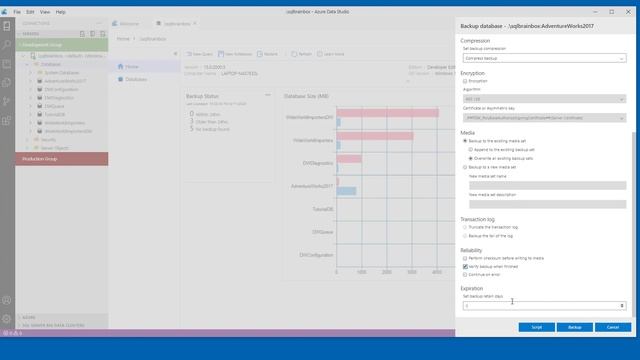Open the Accounts icon in activity bar
The height and width of the screenshot is (360, 640).
click(7, 300)
